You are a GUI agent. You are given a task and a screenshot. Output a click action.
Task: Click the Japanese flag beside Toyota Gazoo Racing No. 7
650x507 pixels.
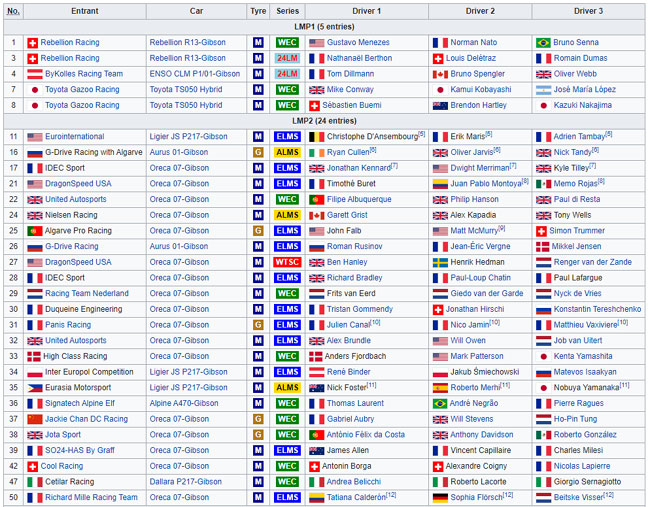tap(35, 90)
